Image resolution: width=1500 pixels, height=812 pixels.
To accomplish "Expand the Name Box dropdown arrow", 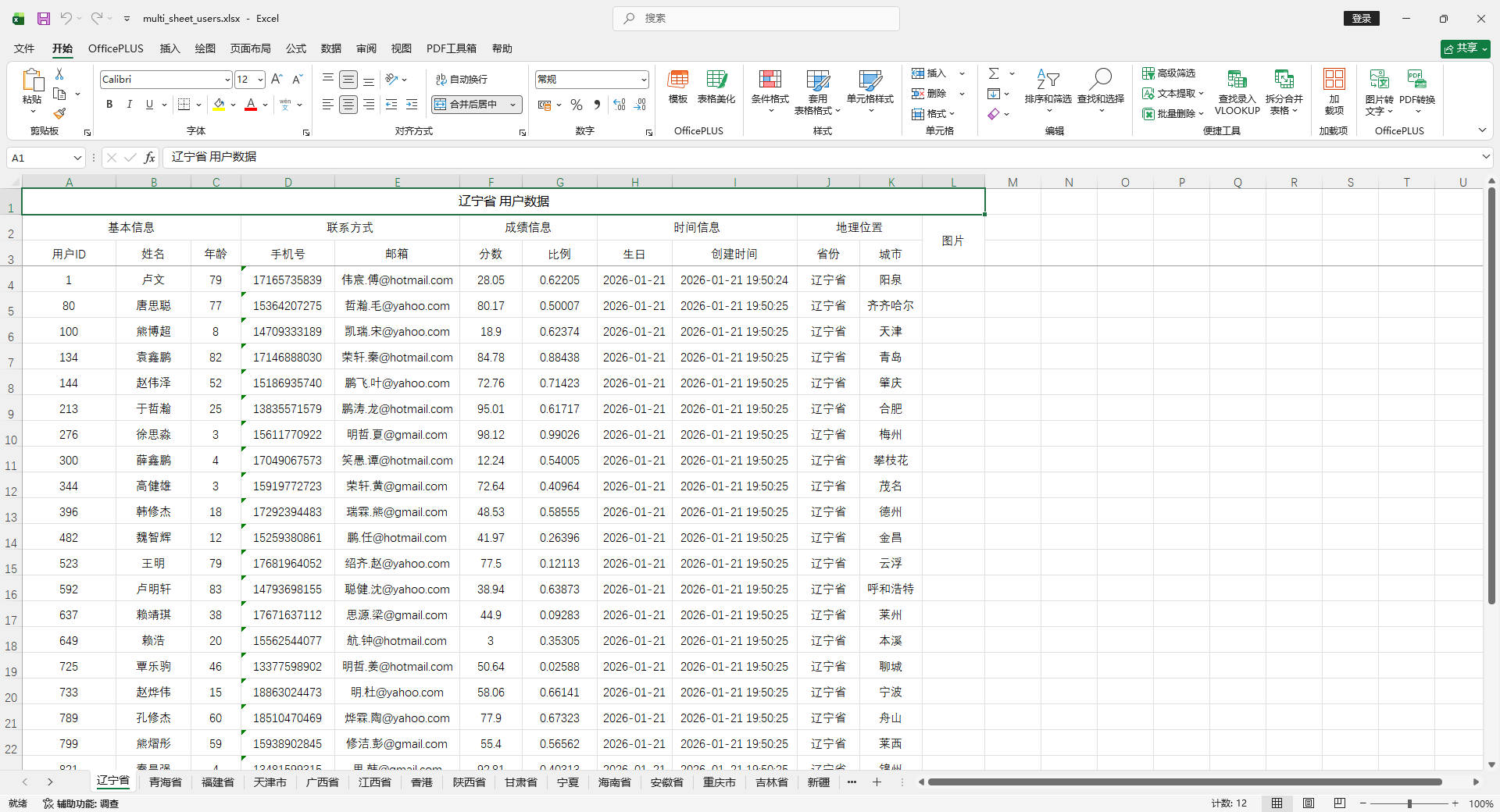I will [x=77, y=158].
